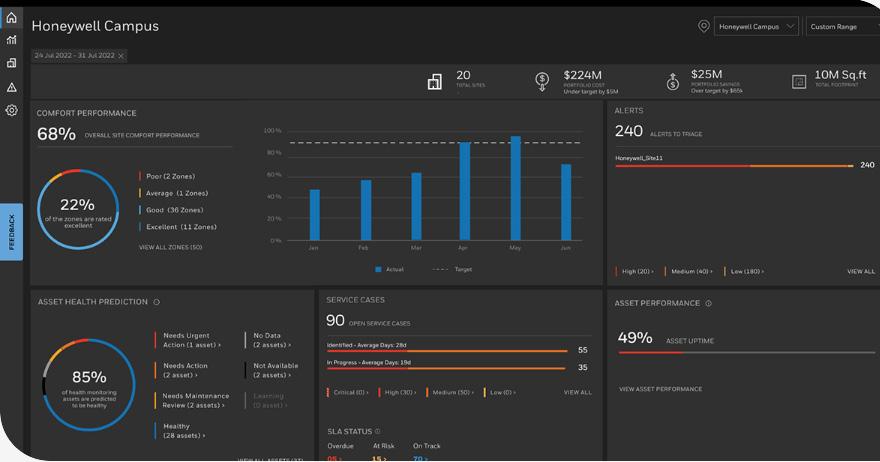Open the settings gear in sidebar
The height and width of the screenshot is (462, 880).
(x=11, y=110)
